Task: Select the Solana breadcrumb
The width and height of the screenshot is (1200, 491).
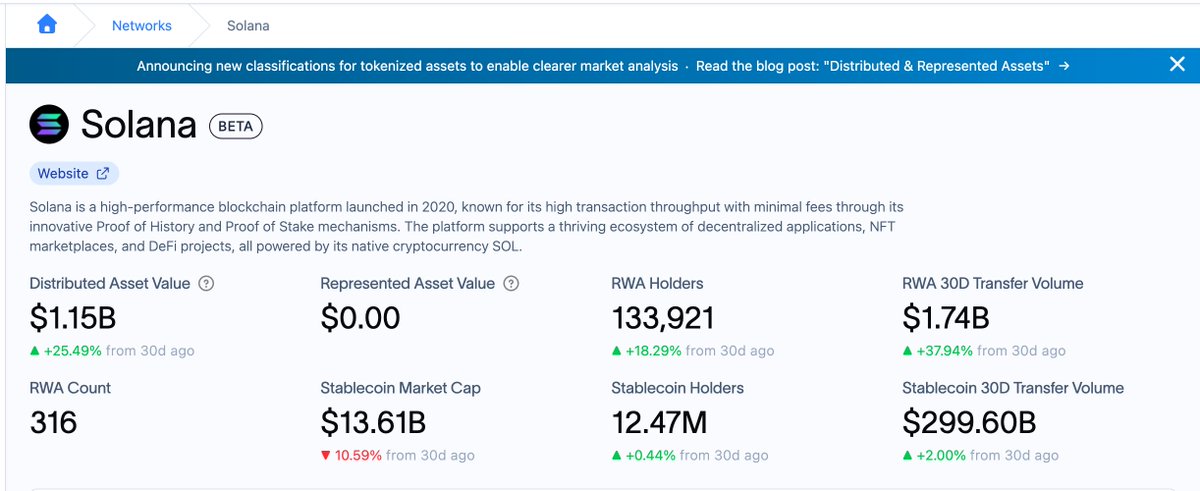Action: pos(248,25)
